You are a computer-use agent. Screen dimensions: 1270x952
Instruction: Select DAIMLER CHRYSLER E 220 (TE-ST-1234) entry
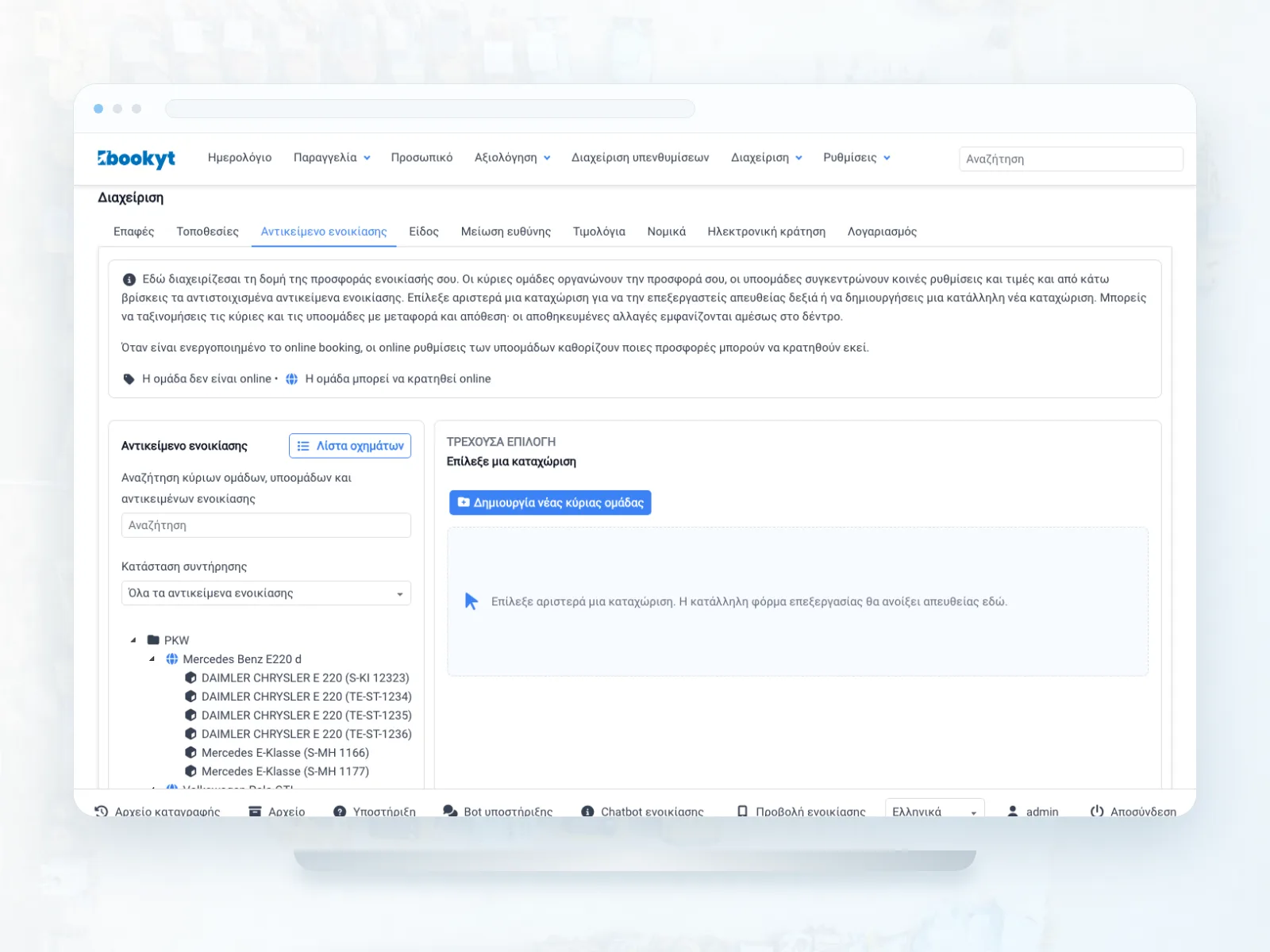pyautogui.click(x=298, y=697)
